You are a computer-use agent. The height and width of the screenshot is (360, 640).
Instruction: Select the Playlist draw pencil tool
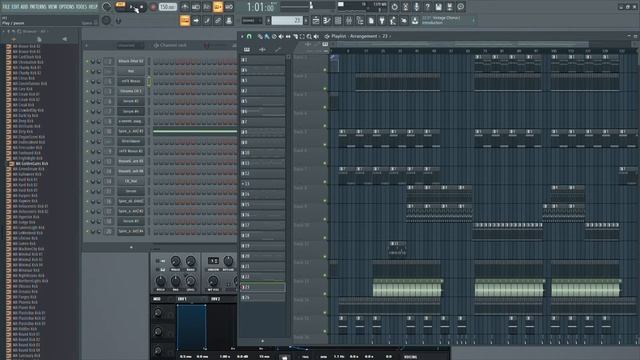coord(260,36)
